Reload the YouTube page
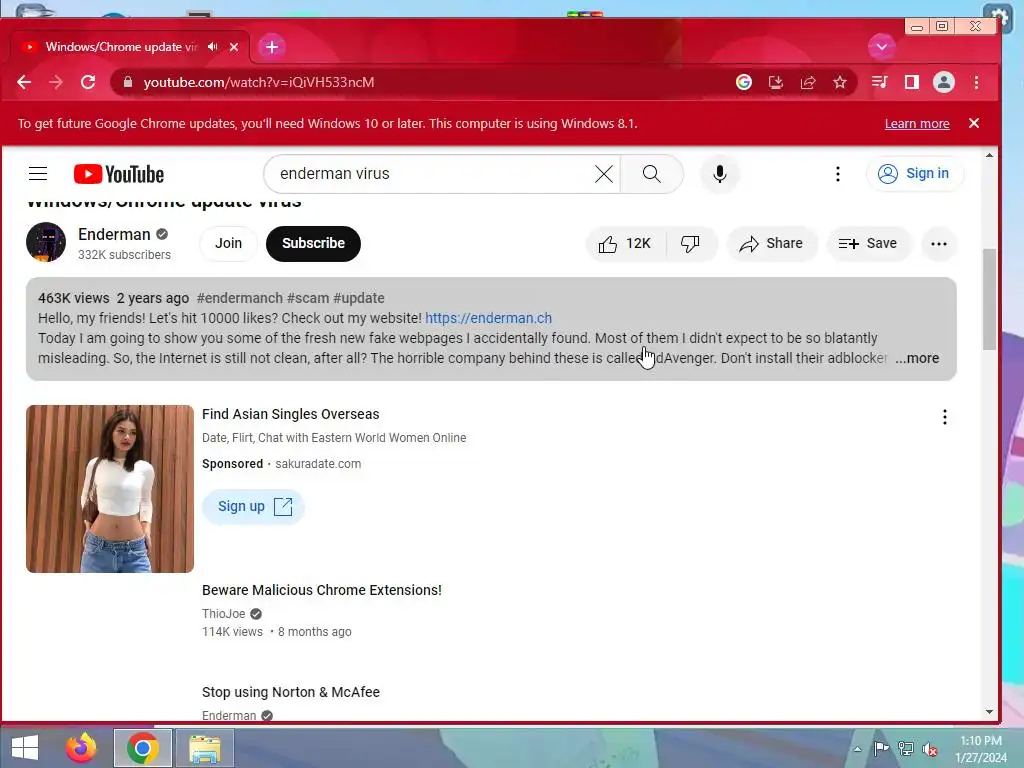This screenshot has width=1024, height=768. [88, 82]
